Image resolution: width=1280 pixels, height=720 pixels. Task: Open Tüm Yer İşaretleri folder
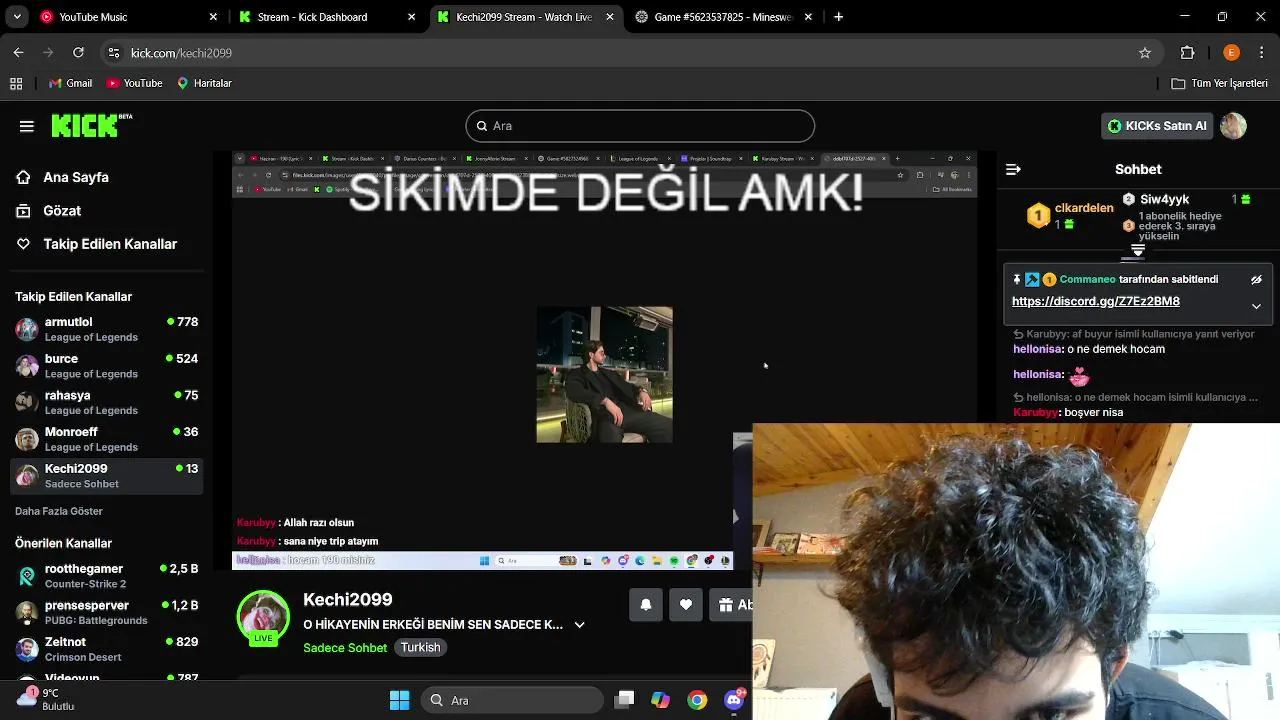[x=1220, y=83]
